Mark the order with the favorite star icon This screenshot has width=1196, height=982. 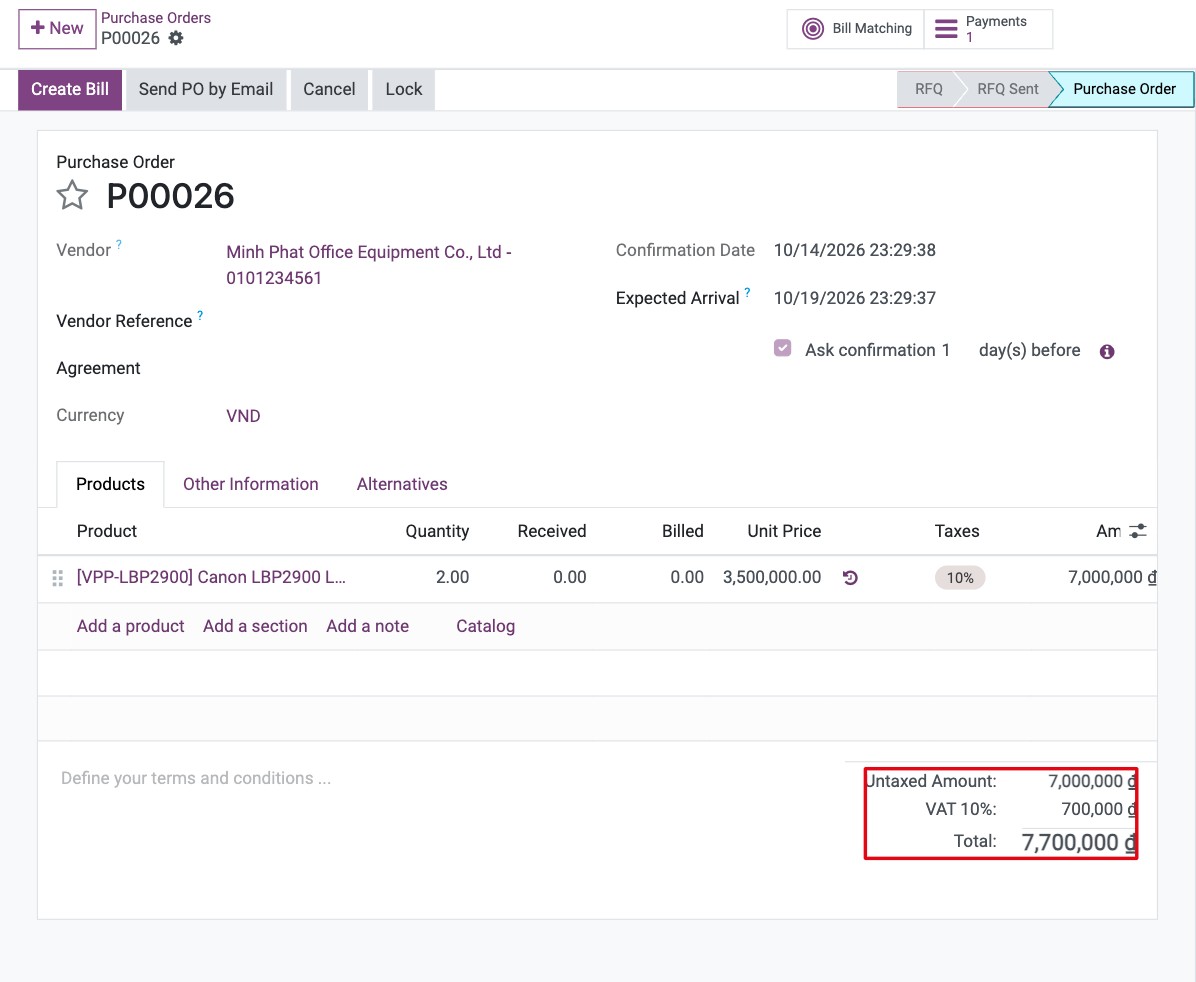point(72,195)
